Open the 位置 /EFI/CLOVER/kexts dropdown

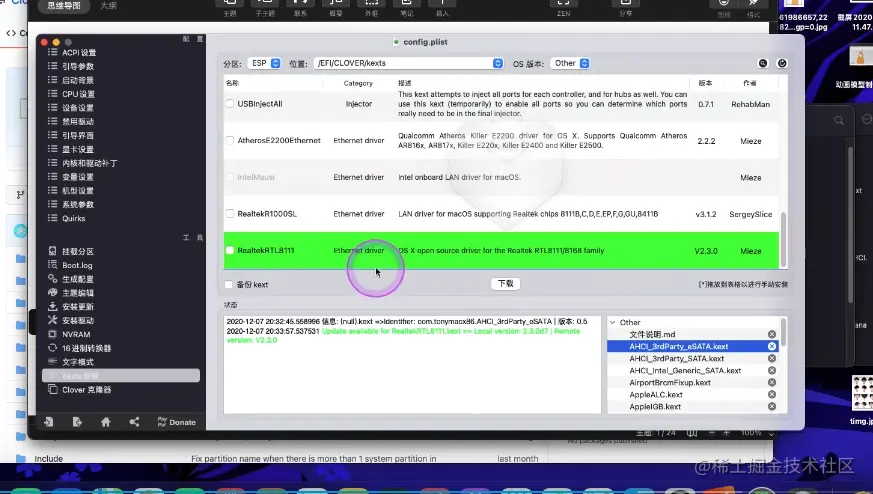[409, 63]
